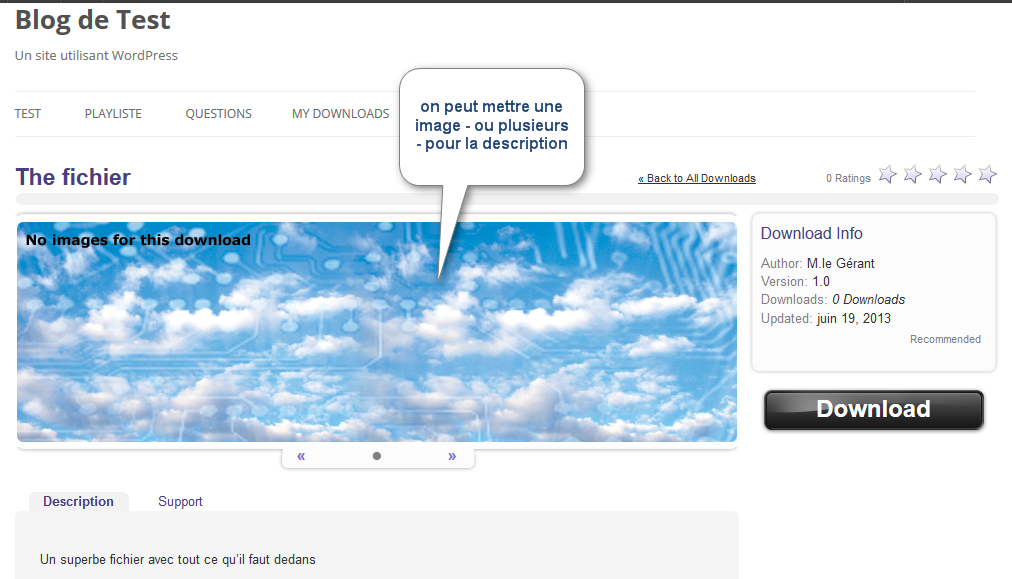Click the 'Un superbe fichier' description text

click(x=177, y=560)
